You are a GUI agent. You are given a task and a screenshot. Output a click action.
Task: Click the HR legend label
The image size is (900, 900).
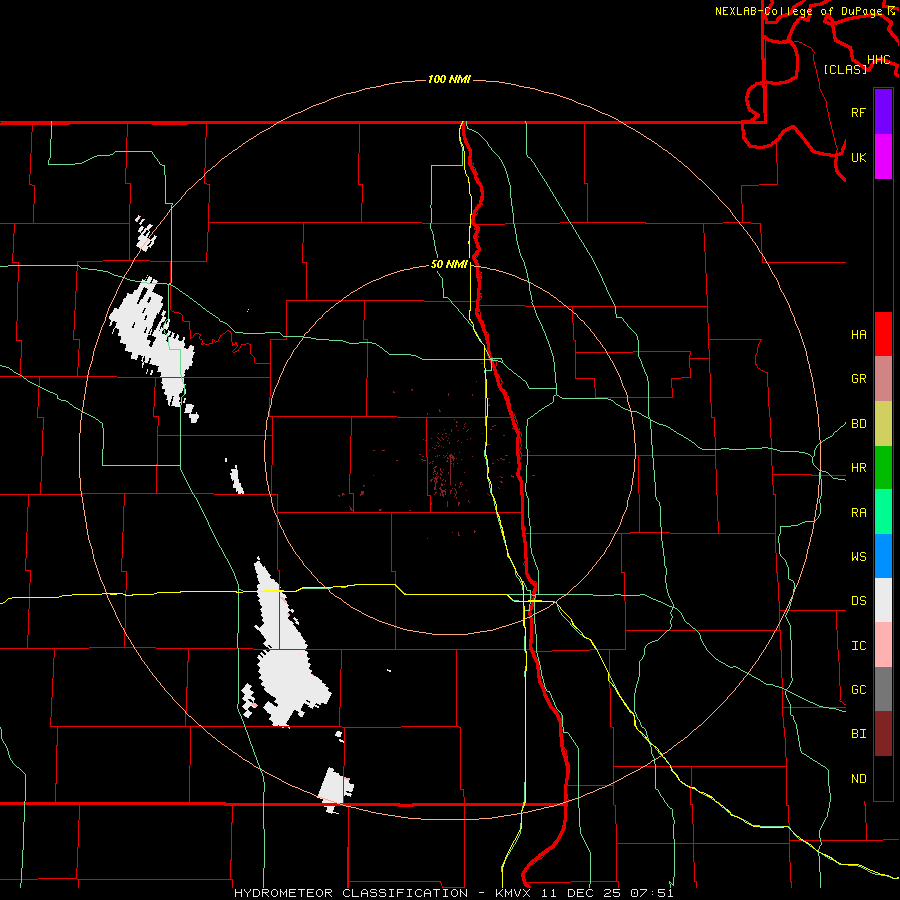pyautogui.click(x=858, y=467)
